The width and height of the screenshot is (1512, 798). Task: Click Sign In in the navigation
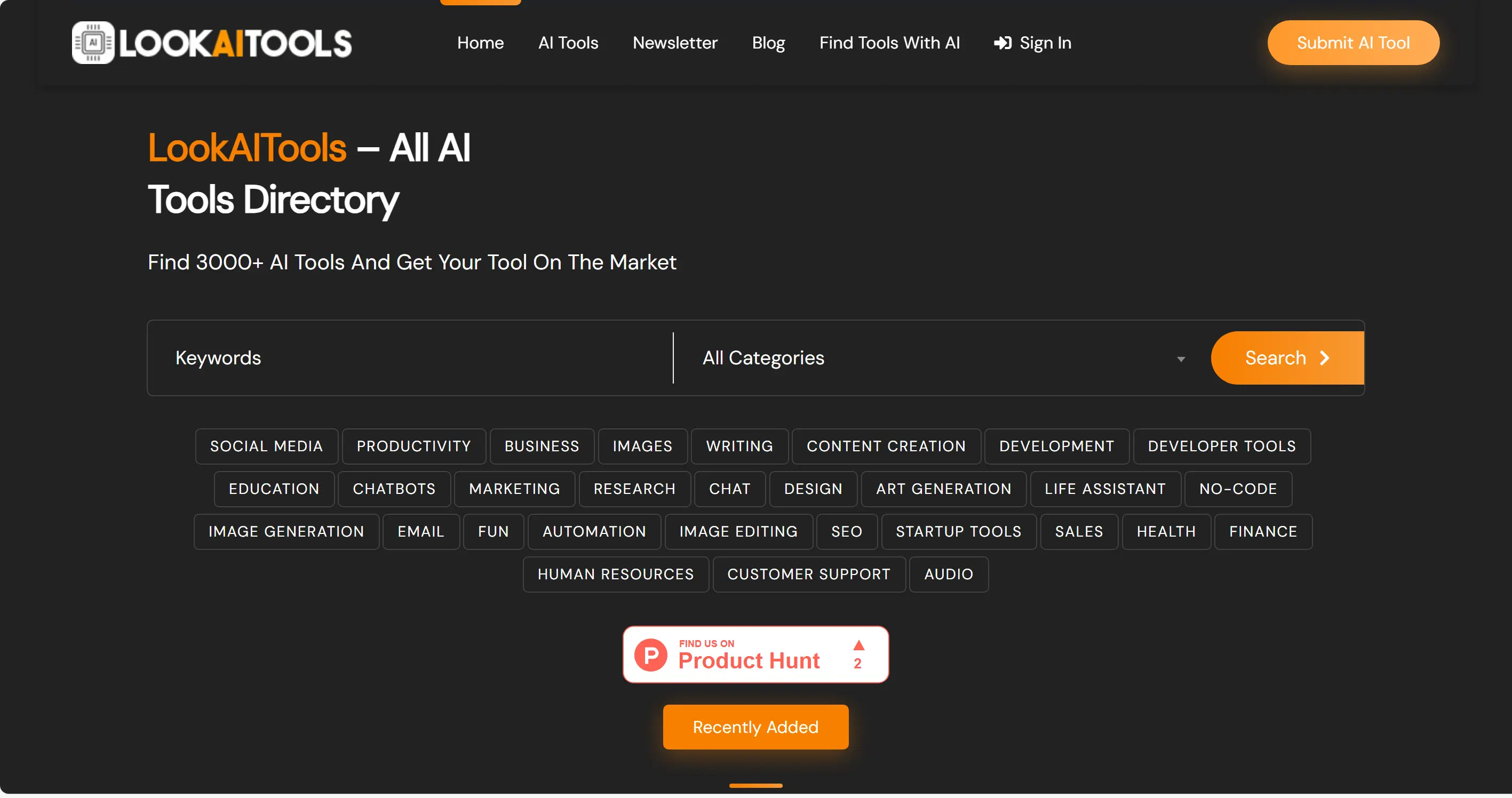1032,43
